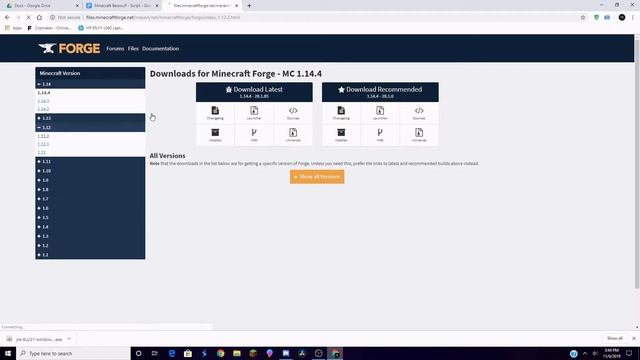The height and width of the screenshot is (360, 640).
Task: Open Microsoft Edge from the taskbar
Action: tap(171, 353)
